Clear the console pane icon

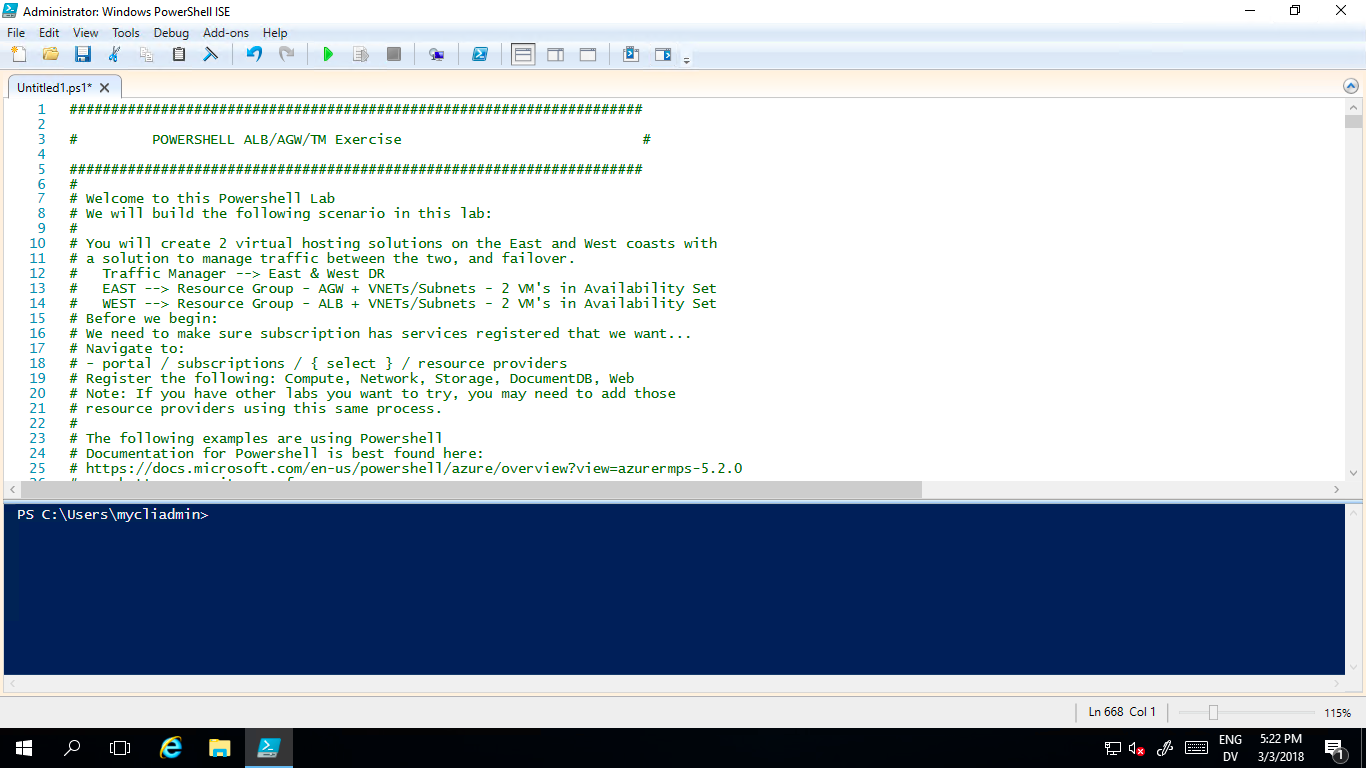(211, 54)
